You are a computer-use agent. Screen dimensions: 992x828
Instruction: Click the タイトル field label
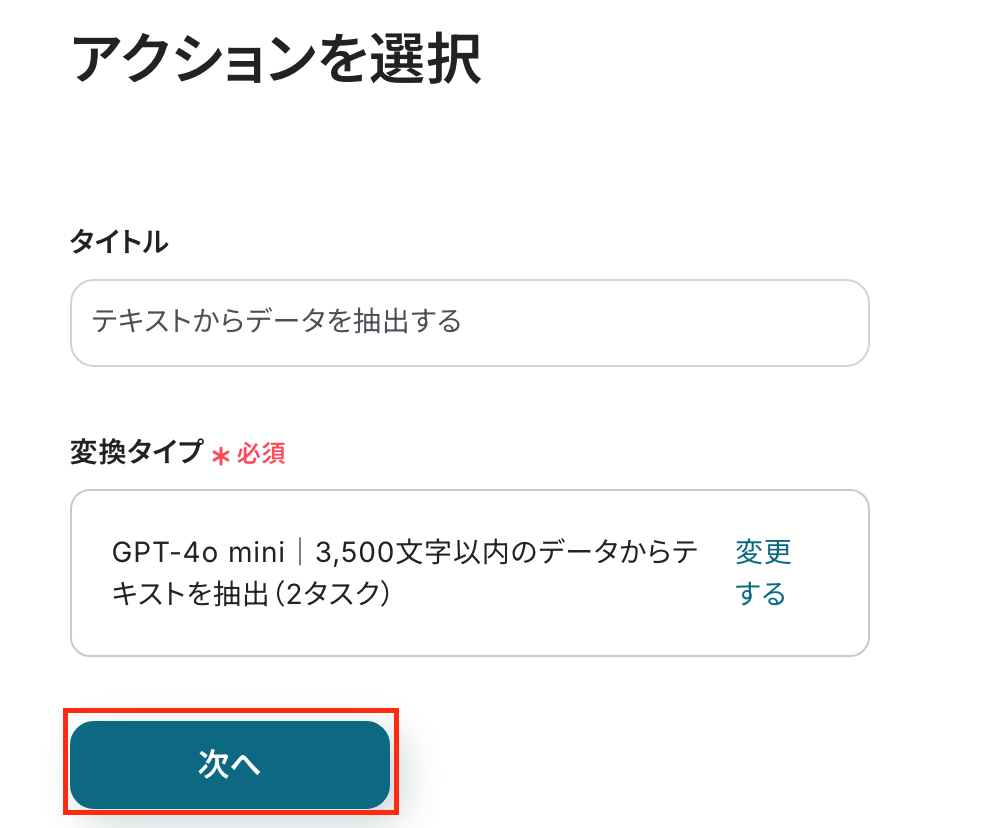tap(119, 241)
